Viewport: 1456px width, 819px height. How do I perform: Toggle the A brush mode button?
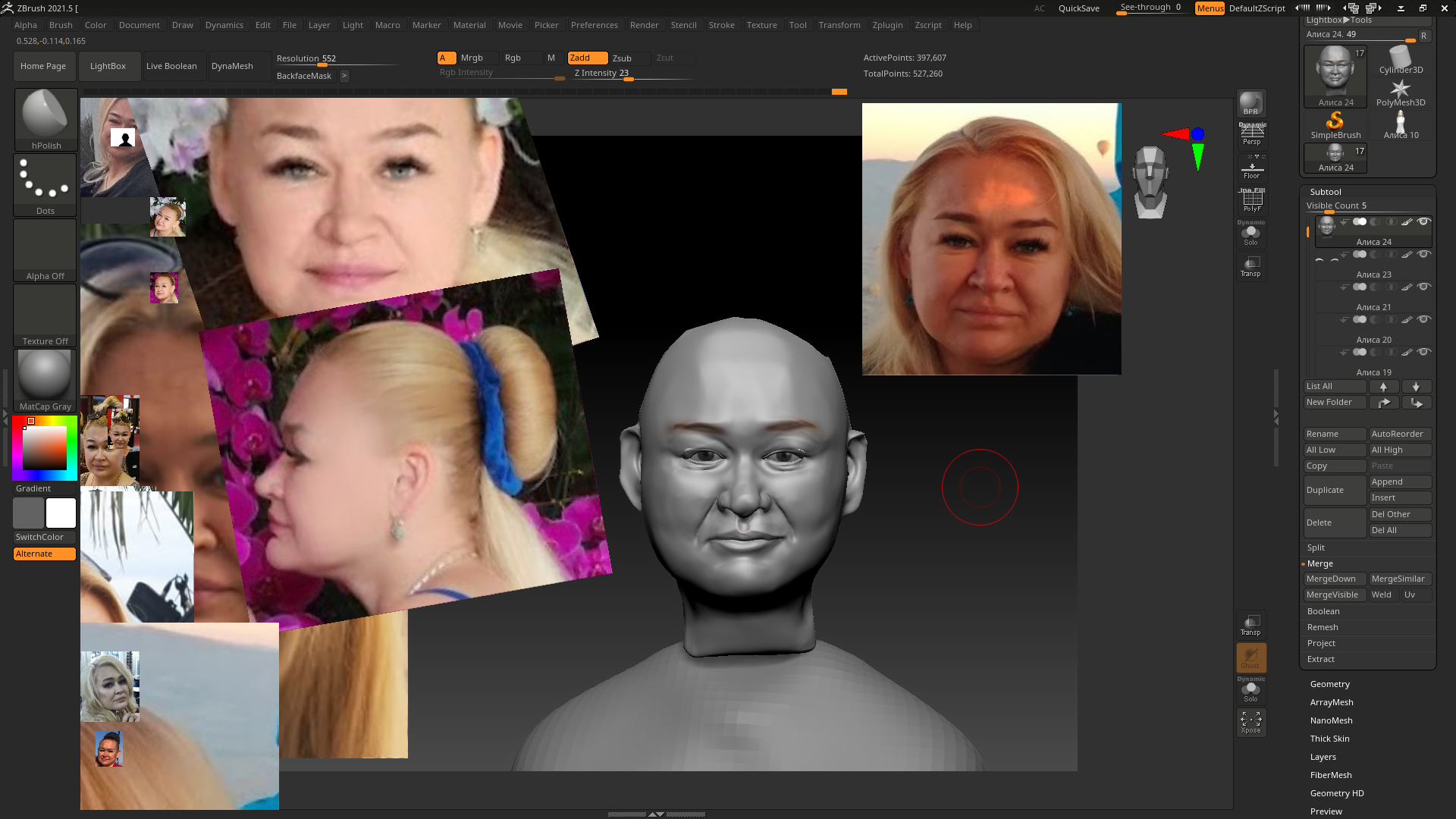[x=447, y=58]
